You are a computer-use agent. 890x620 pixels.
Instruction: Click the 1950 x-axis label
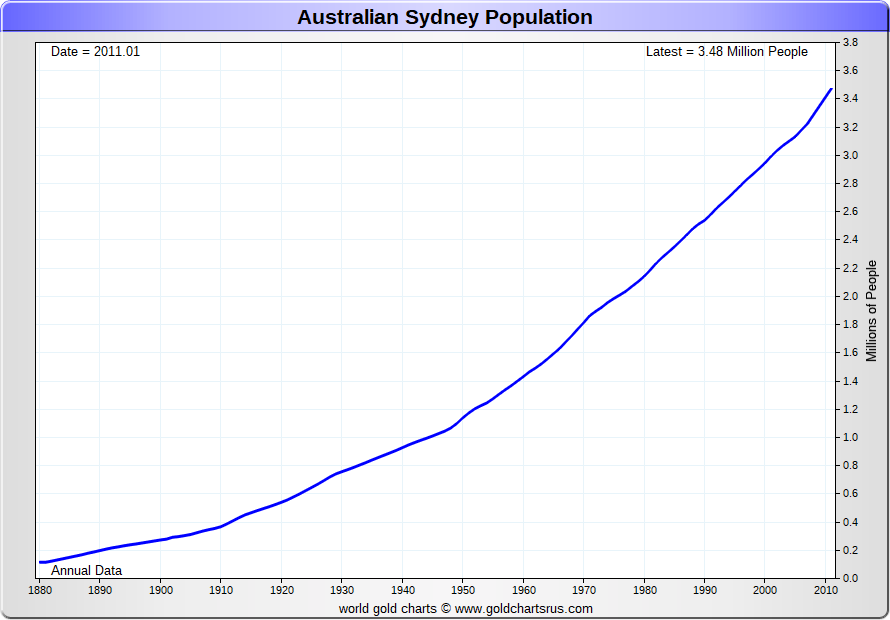(463, 589)
